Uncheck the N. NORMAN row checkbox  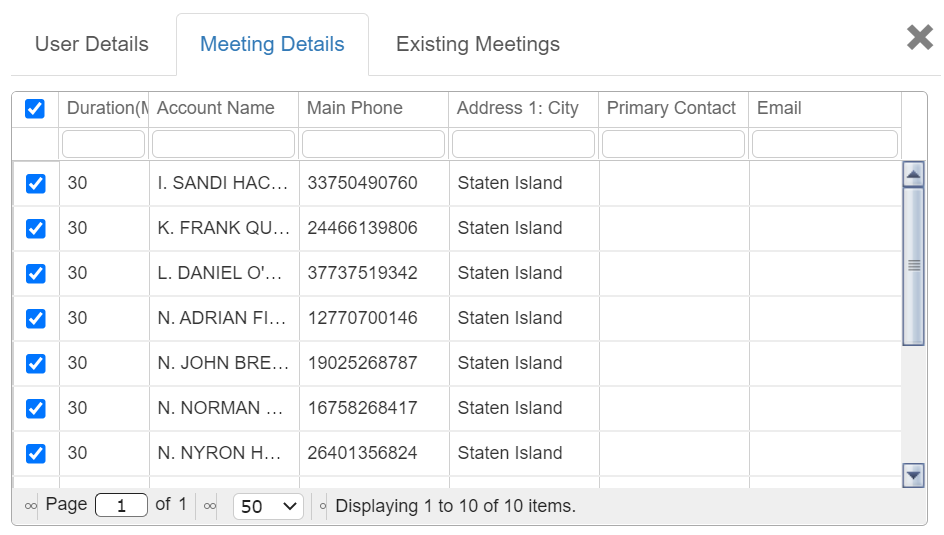pyautogui.click(x=35, y=409)
